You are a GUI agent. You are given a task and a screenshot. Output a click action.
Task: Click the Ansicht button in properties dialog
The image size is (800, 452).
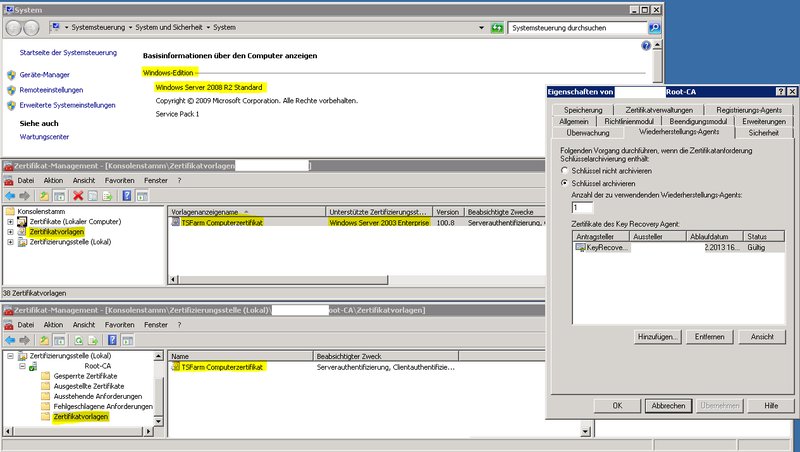coord(762,337)
